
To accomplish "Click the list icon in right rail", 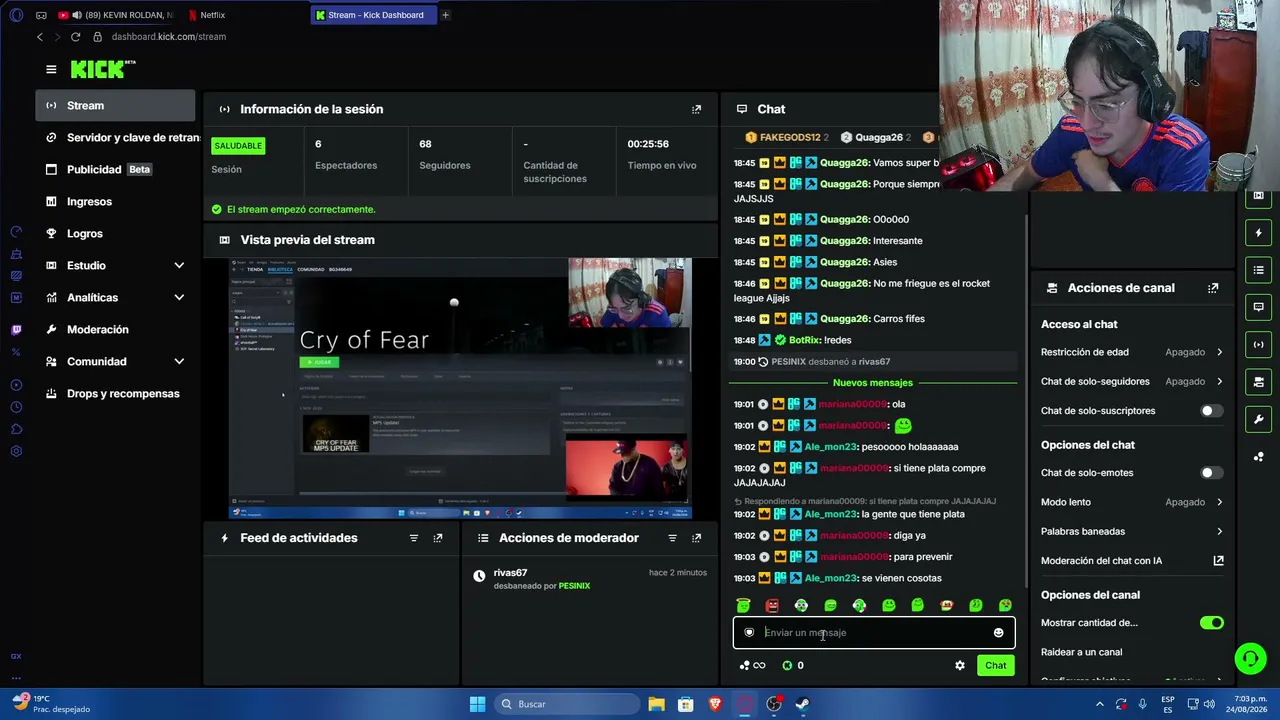I will pyautogui.click(x=1259, y=270).
